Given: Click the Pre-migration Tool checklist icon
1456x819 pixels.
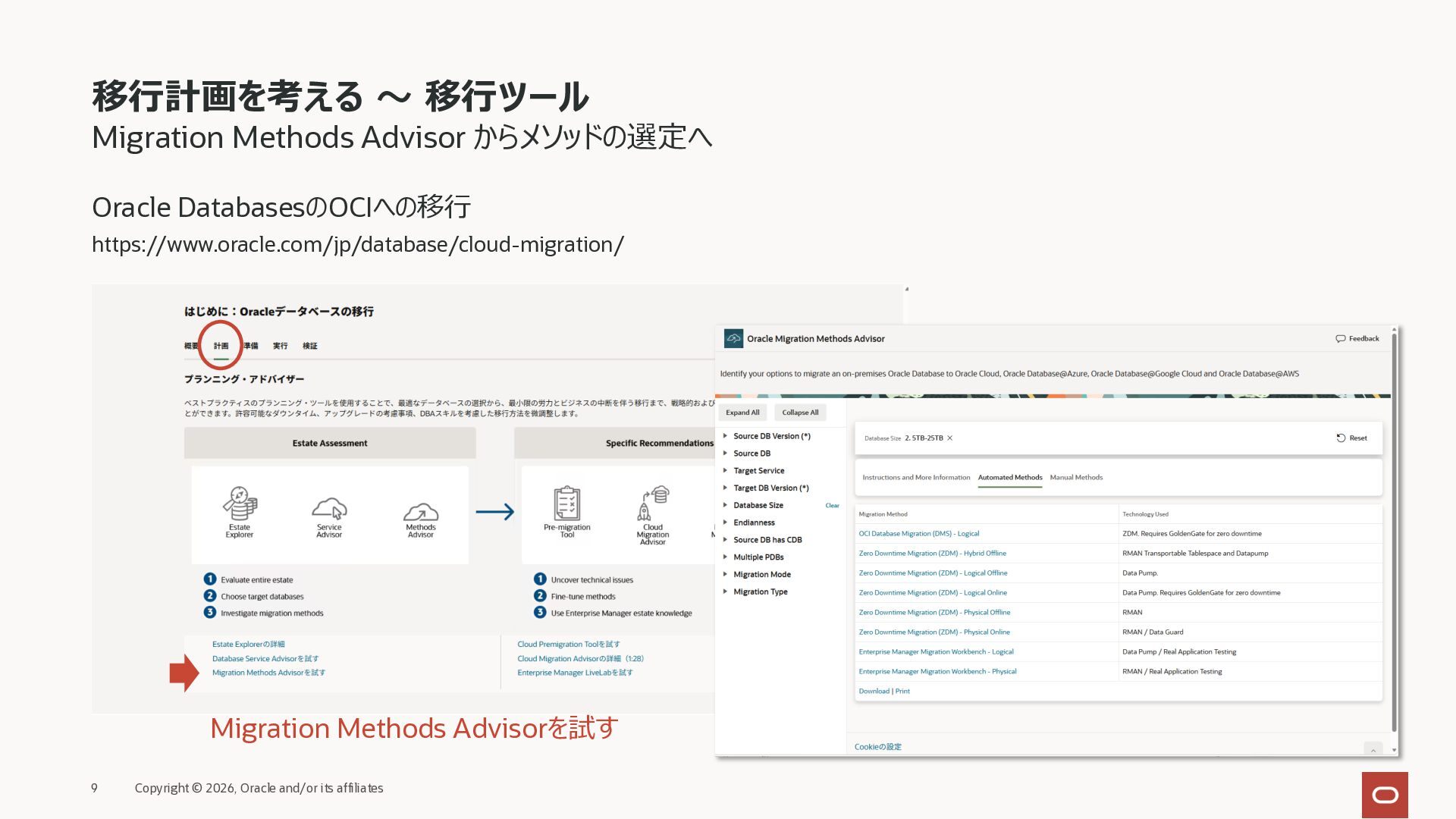Looking at the screenshot, I should tap(566, 504).
